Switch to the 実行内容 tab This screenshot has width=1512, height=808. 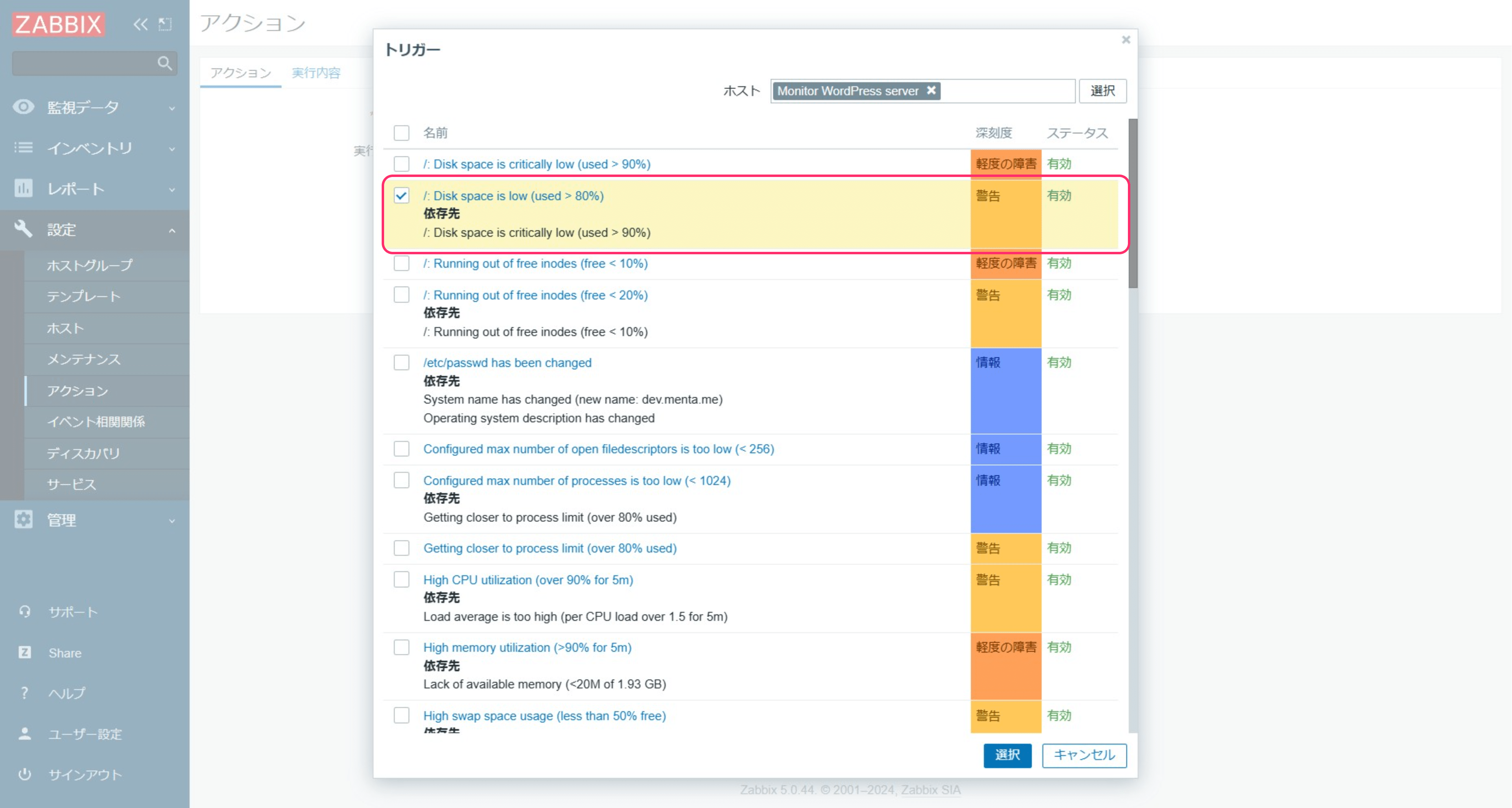click(316, 73)
